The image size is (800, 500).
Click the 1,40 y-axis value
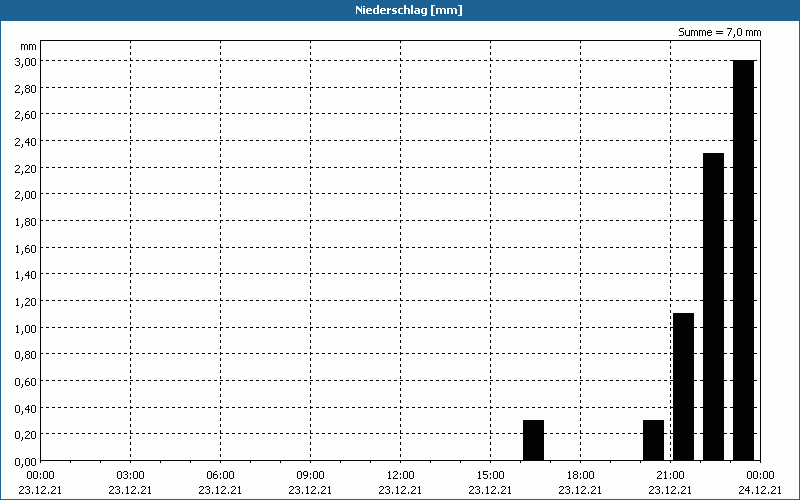(27, 275)
